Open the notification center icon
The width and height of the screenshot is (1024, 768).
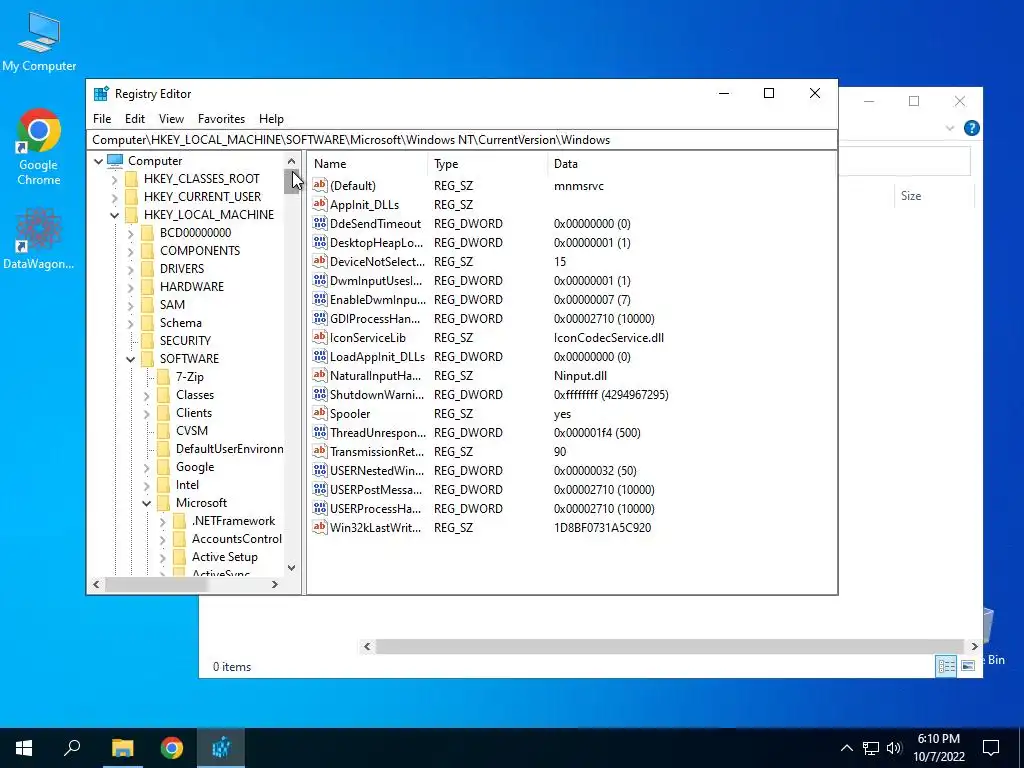(x=991, y=748)
